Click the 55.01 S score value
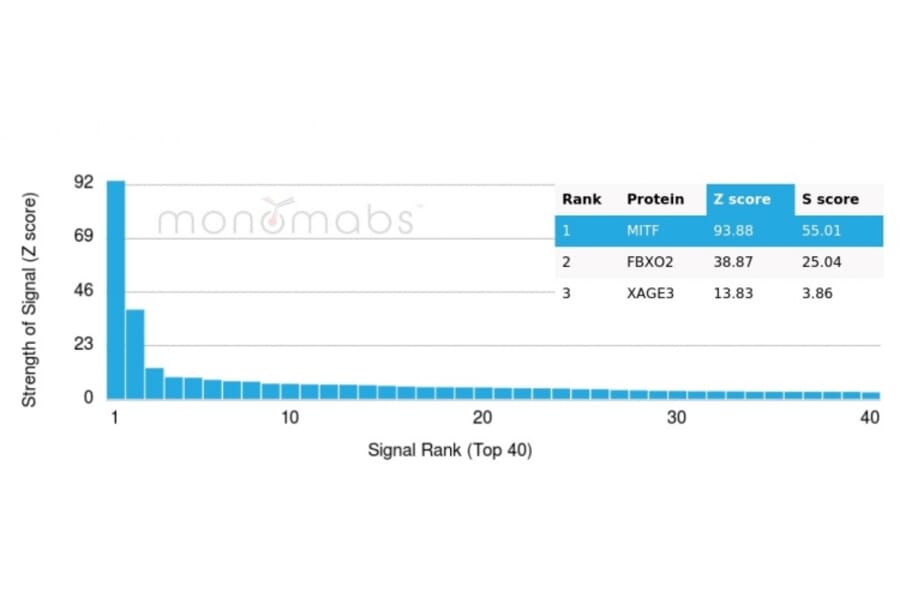 pyautogui.click(x=821, y=231)
